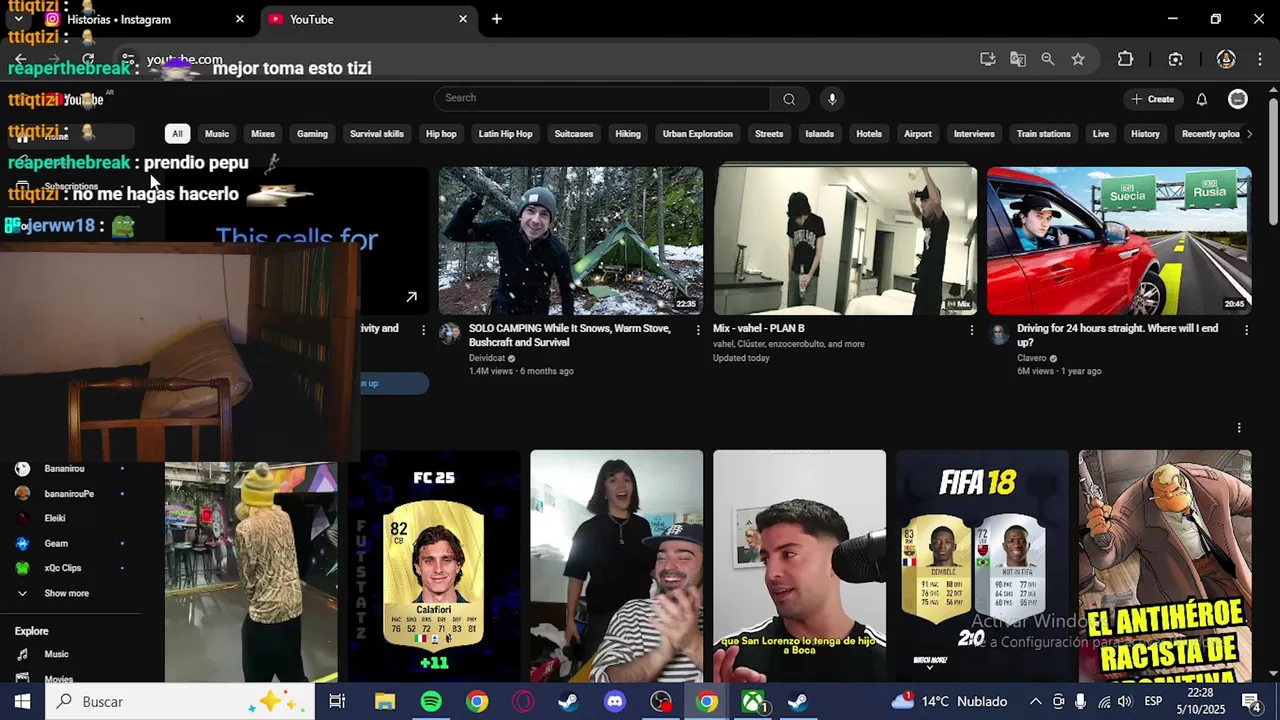This screenshot has width=1280, height=720.
Task: Select the Music filter chip
Action: pyautogui.click(x=217, y=134)
